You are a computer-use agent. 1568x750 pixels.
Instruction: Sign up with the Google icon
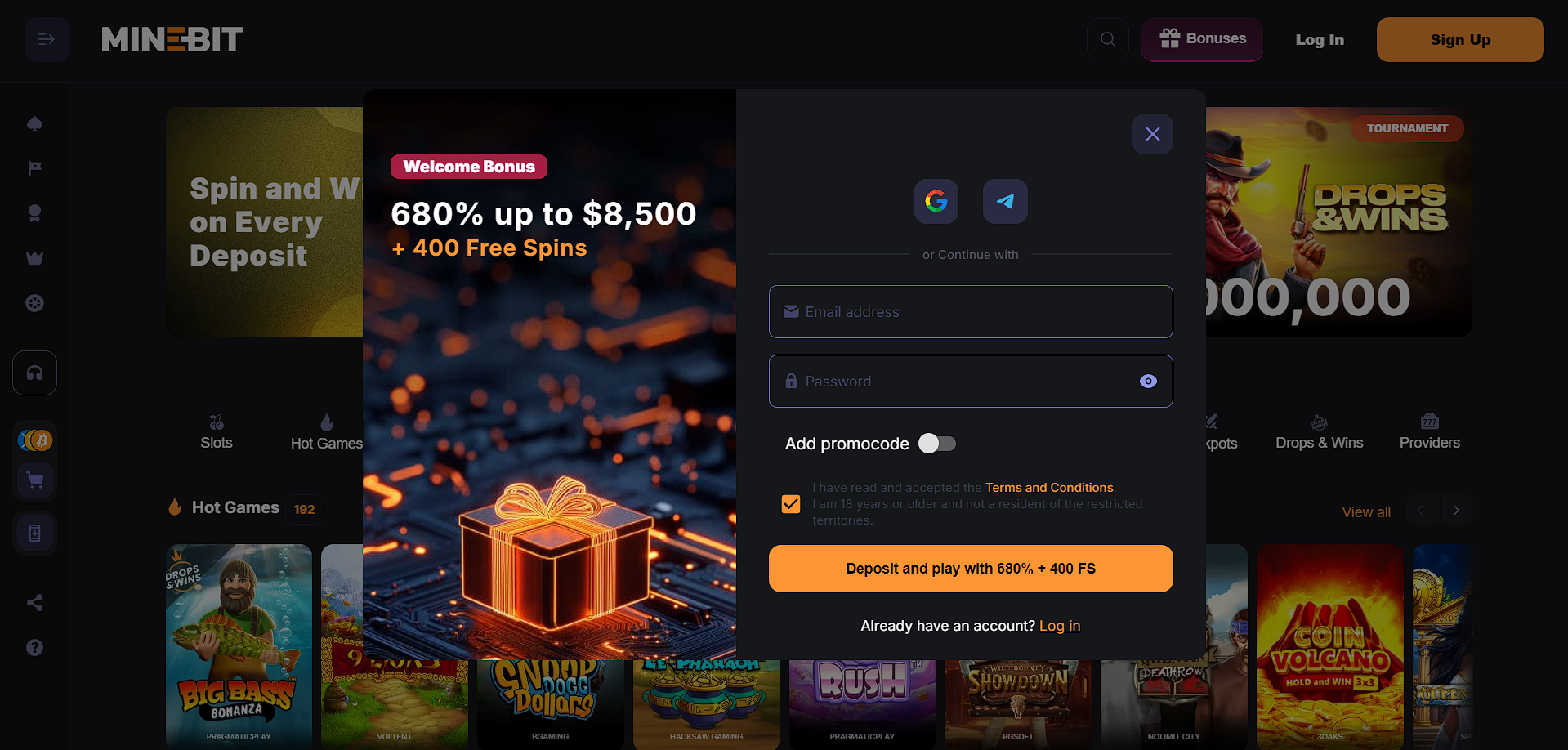936,201
